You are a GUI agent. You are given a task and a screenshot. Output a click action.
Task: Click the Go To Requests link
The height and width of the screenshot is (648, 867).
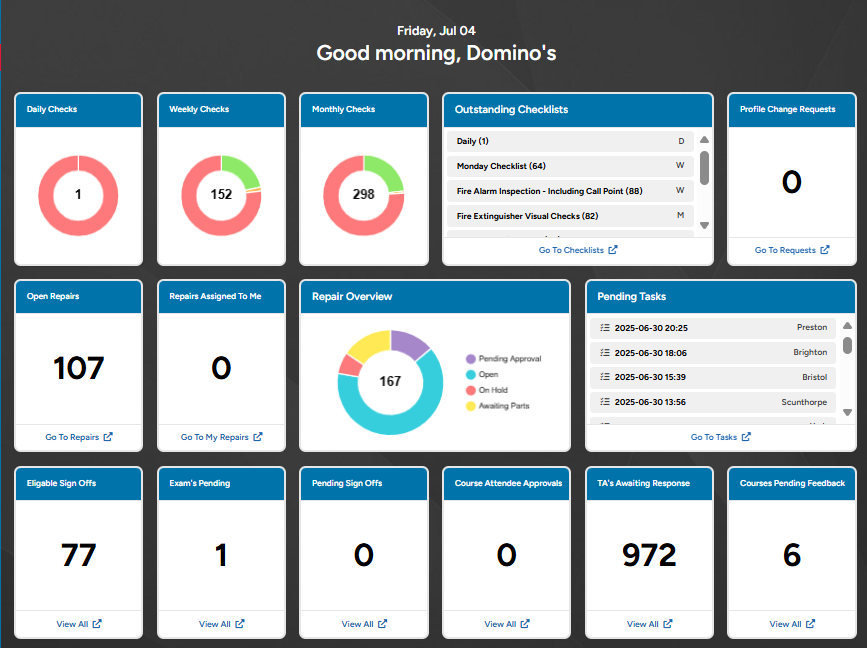coord(792,250)
